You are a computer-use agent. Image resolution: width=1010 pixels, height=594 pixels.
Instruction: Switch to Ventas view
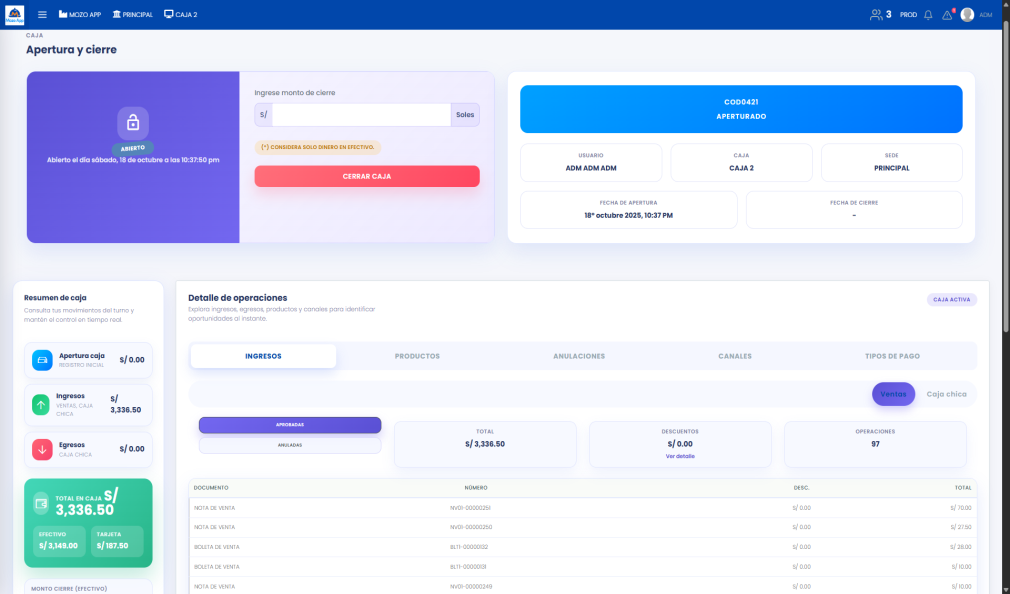(x=893, y=394)
